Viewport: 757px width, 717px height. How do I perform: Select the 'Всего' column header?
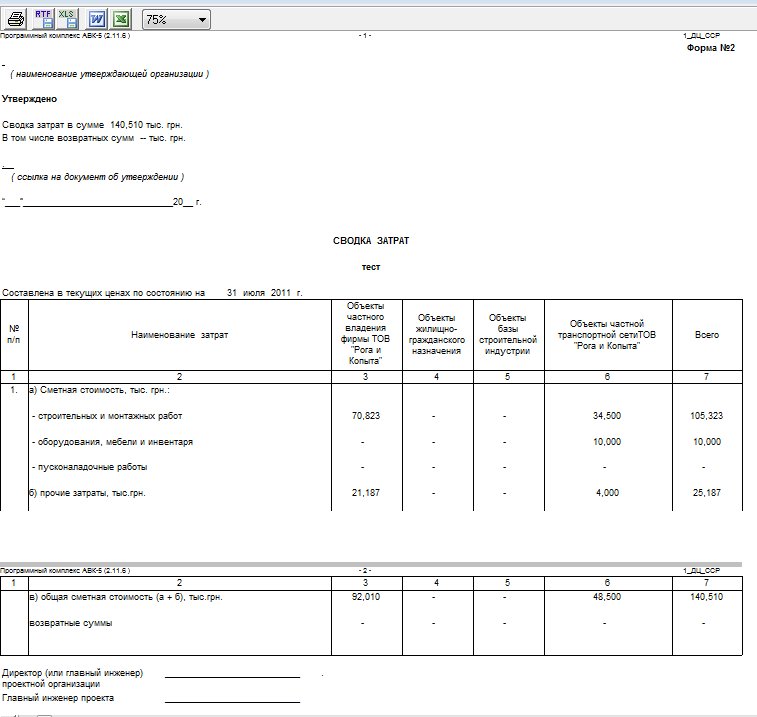(x=706, y=335)
